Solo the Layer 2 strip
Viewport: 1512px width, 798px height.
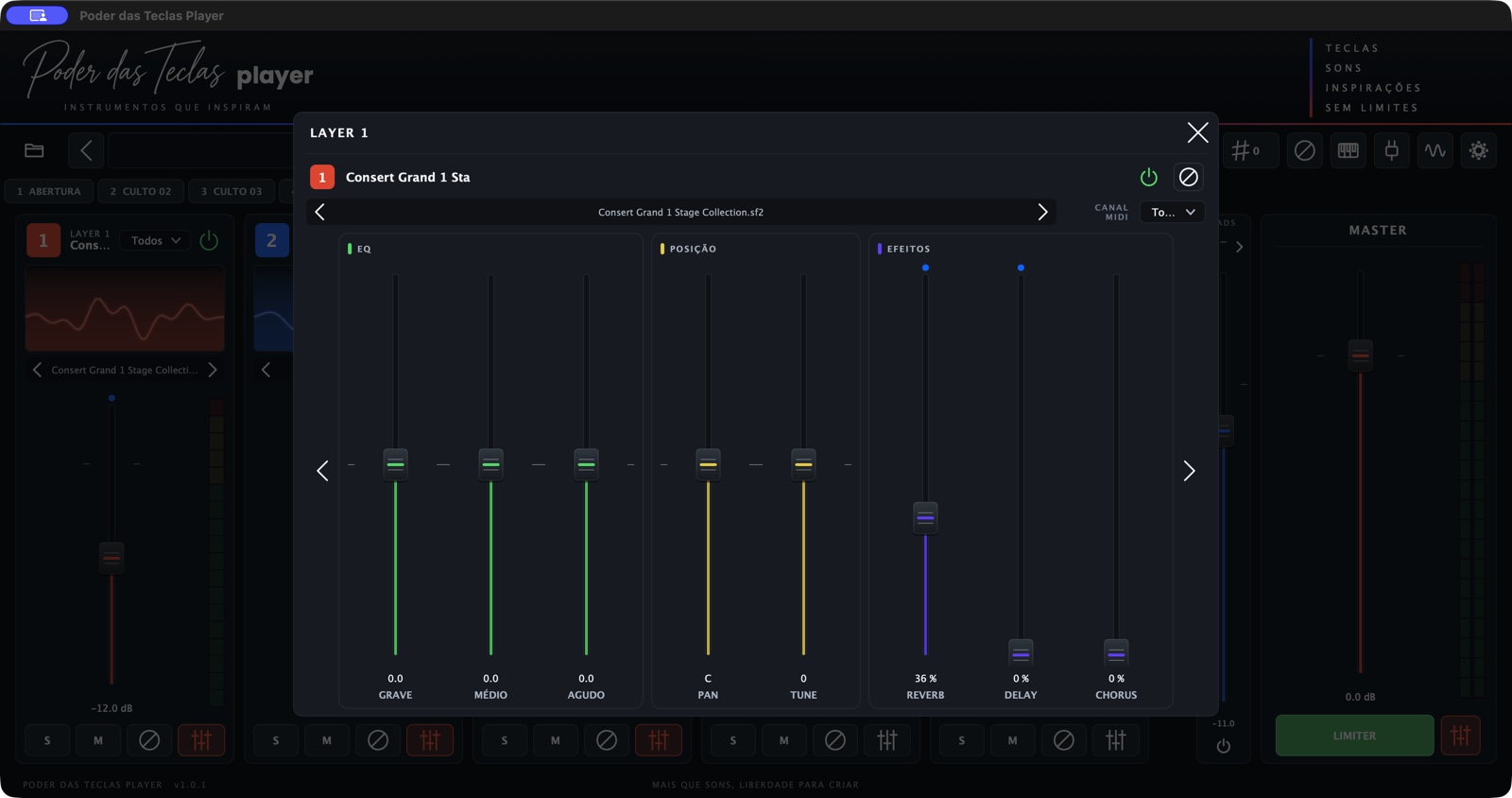(276, 740)
